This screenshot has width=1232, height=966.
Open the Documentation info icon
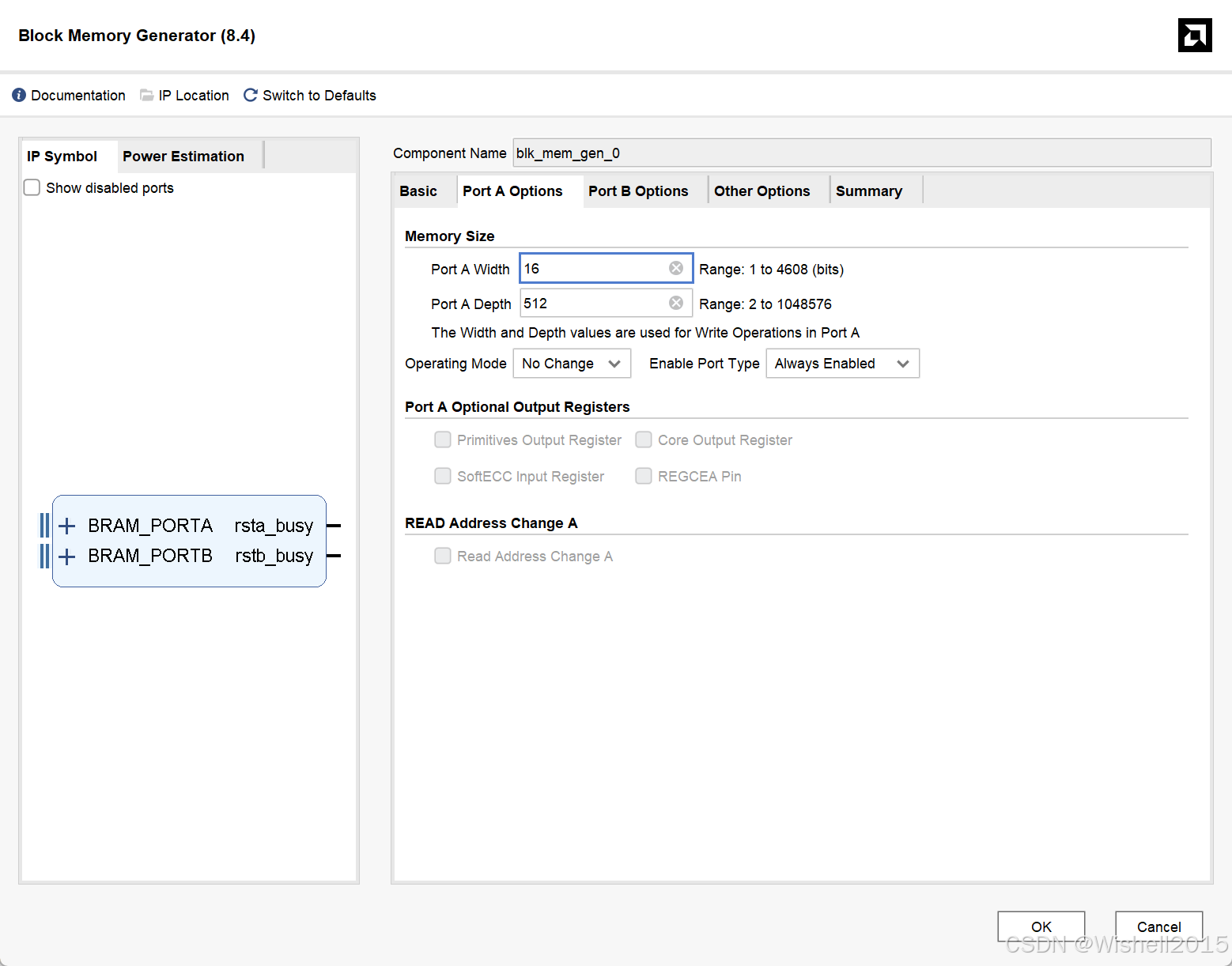19,95
